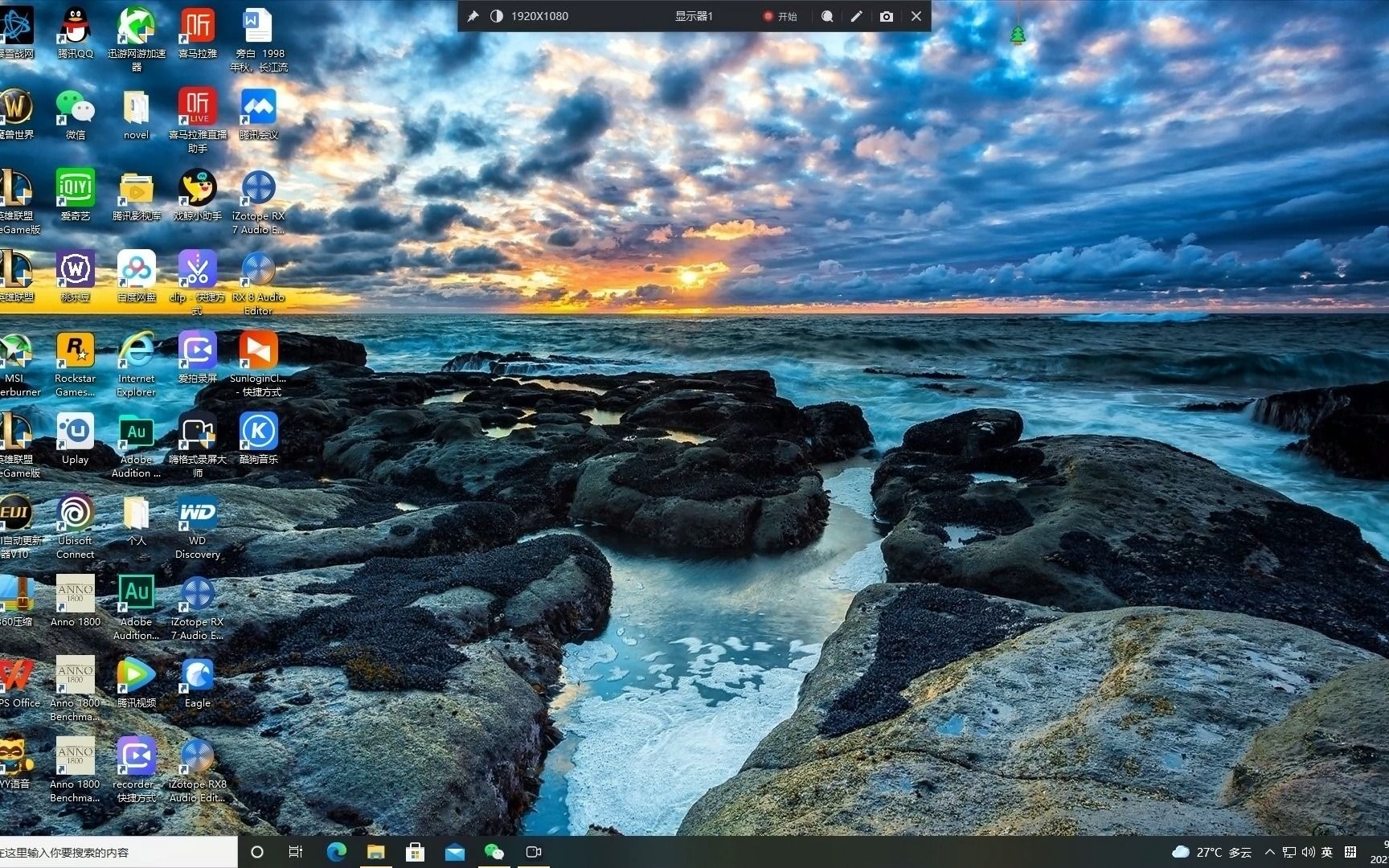Open recorder 快捷方式 shortcut
The image size is (1389, 868).
[137, 769]
